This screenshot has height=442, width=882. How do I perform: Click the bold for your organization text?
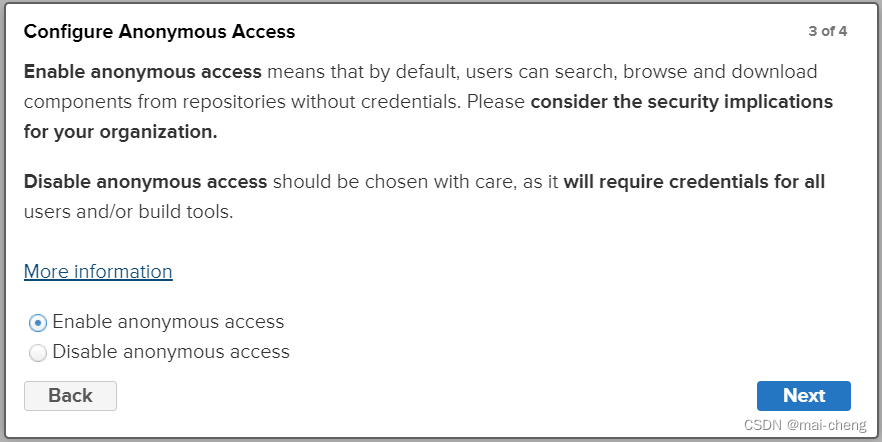pyautogui.click(x=120, y=132)
